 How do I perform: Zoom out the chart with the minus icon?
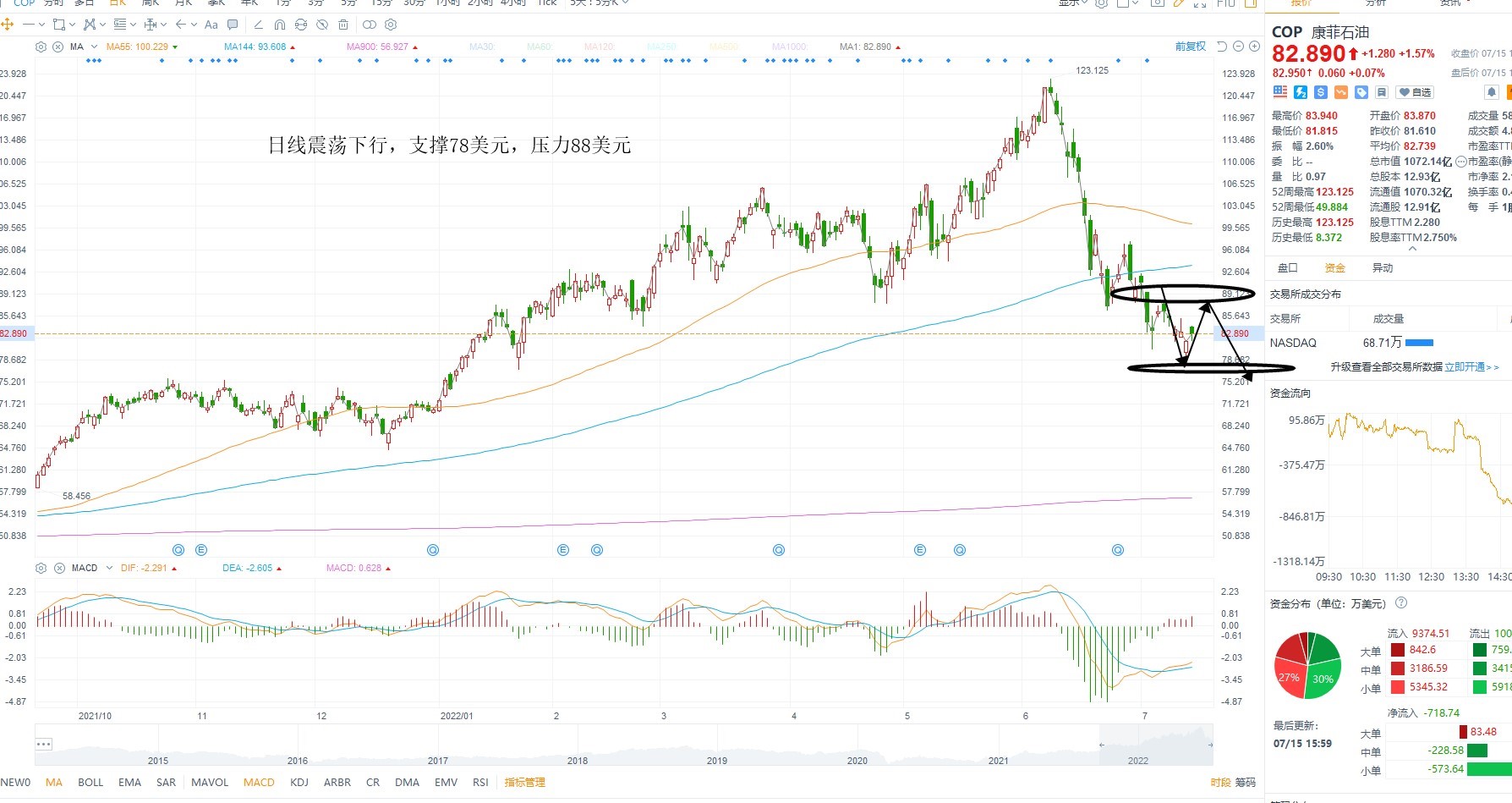pos(1239,47)
